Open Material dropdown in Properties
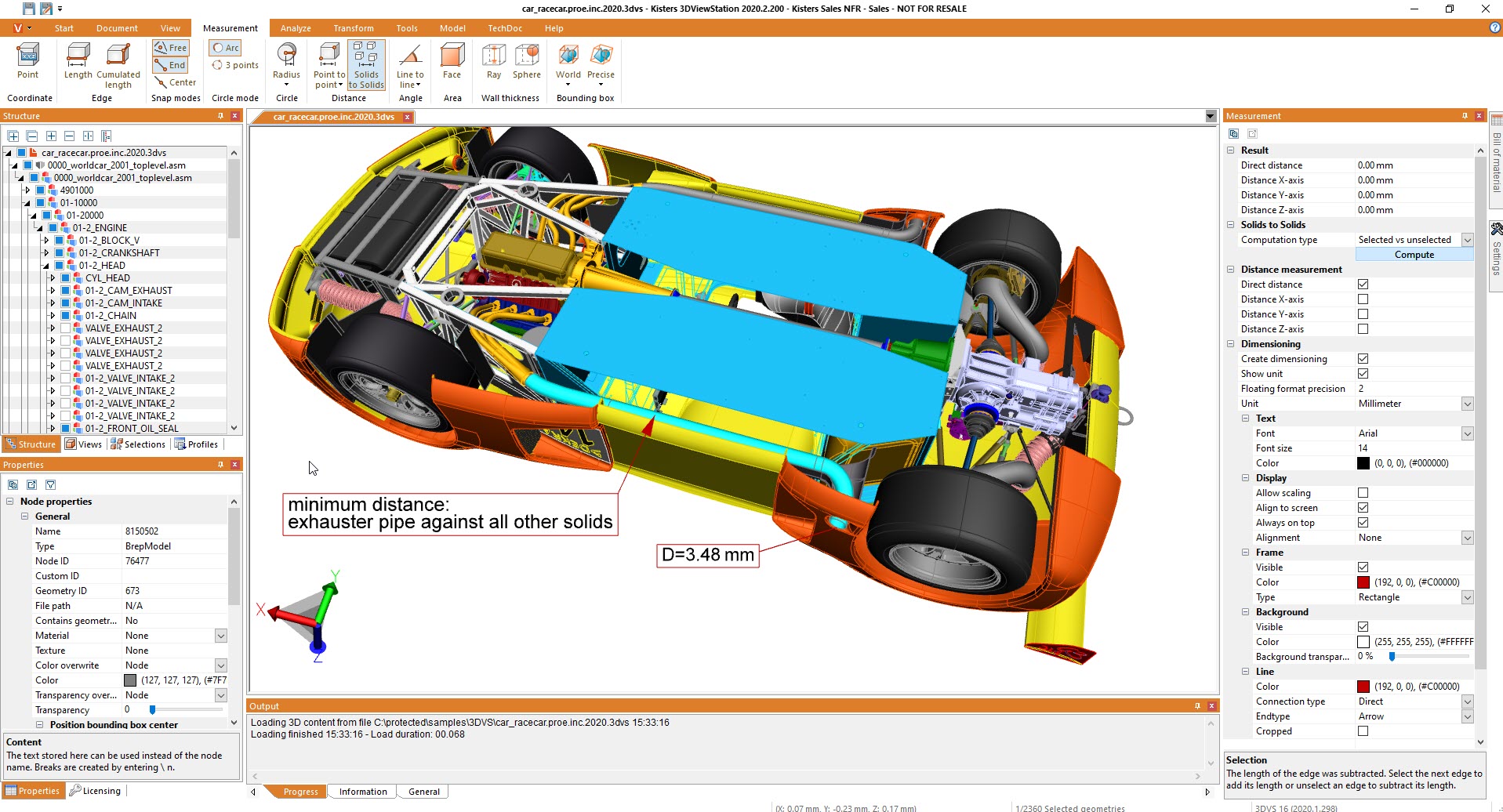This screenshot has height=812, width=1503. (x=220, y=636)
